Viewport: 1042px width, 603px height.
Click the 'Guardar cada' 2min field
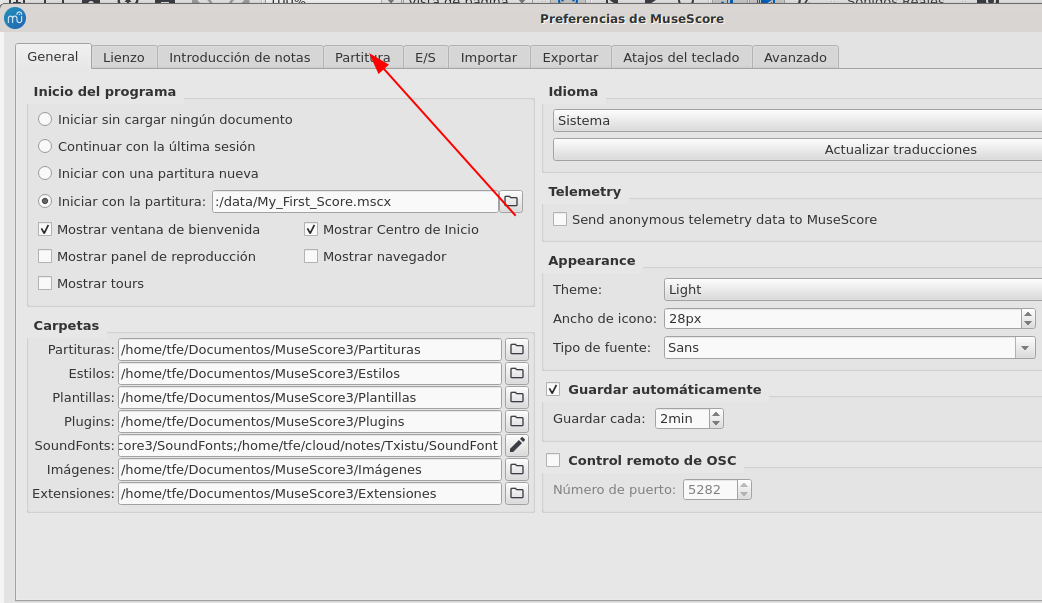click(682, 418)
